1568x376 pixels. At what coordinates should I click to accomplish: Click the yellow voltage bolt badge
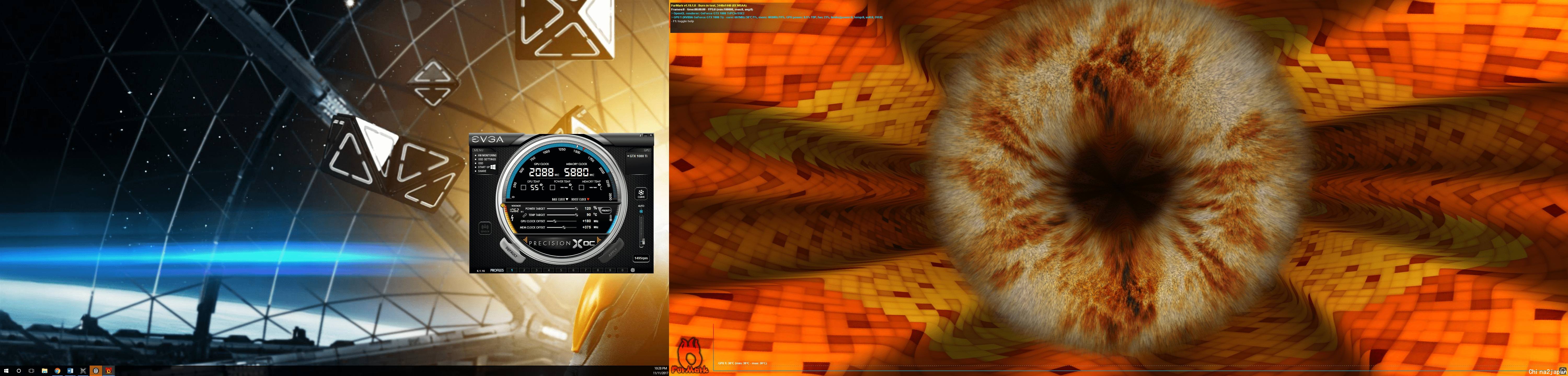(503, 206)
